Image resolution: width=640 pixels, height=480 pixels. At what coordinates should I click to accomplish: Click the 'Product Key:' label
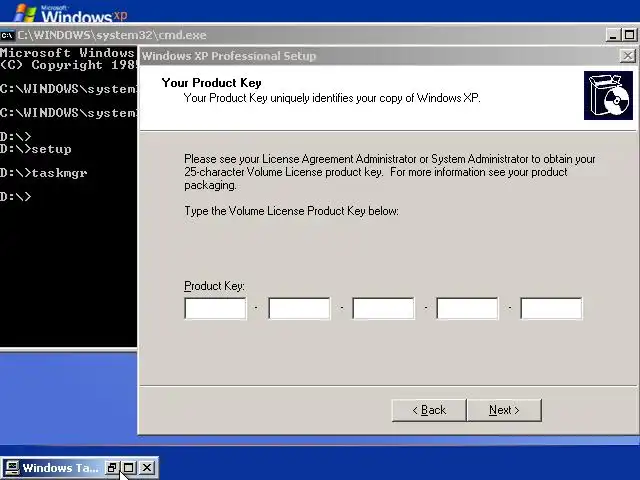(214, 286)
